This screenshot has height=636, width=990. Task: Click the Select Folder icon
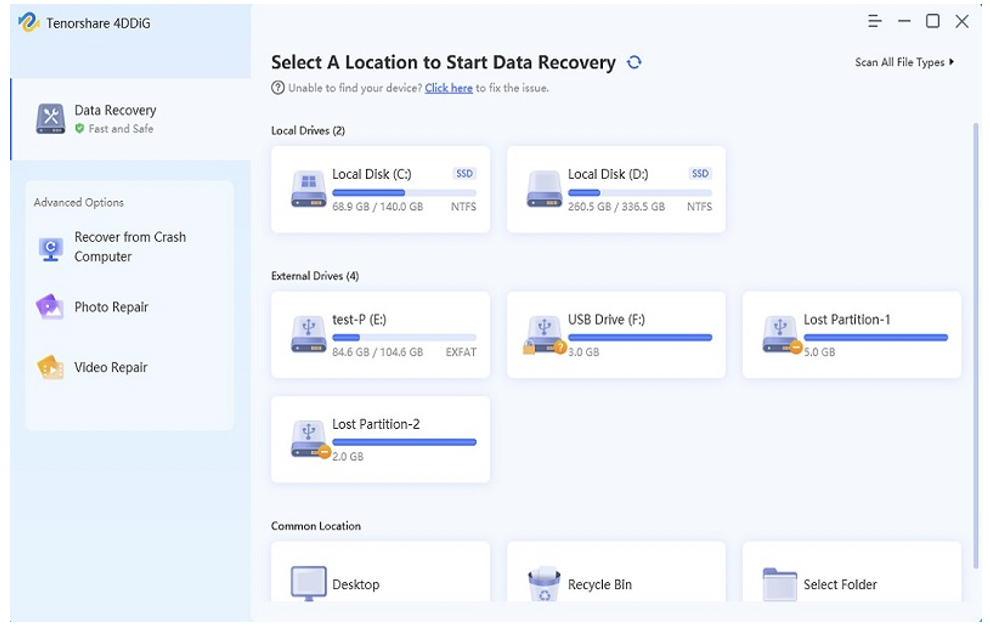(780, 584)
